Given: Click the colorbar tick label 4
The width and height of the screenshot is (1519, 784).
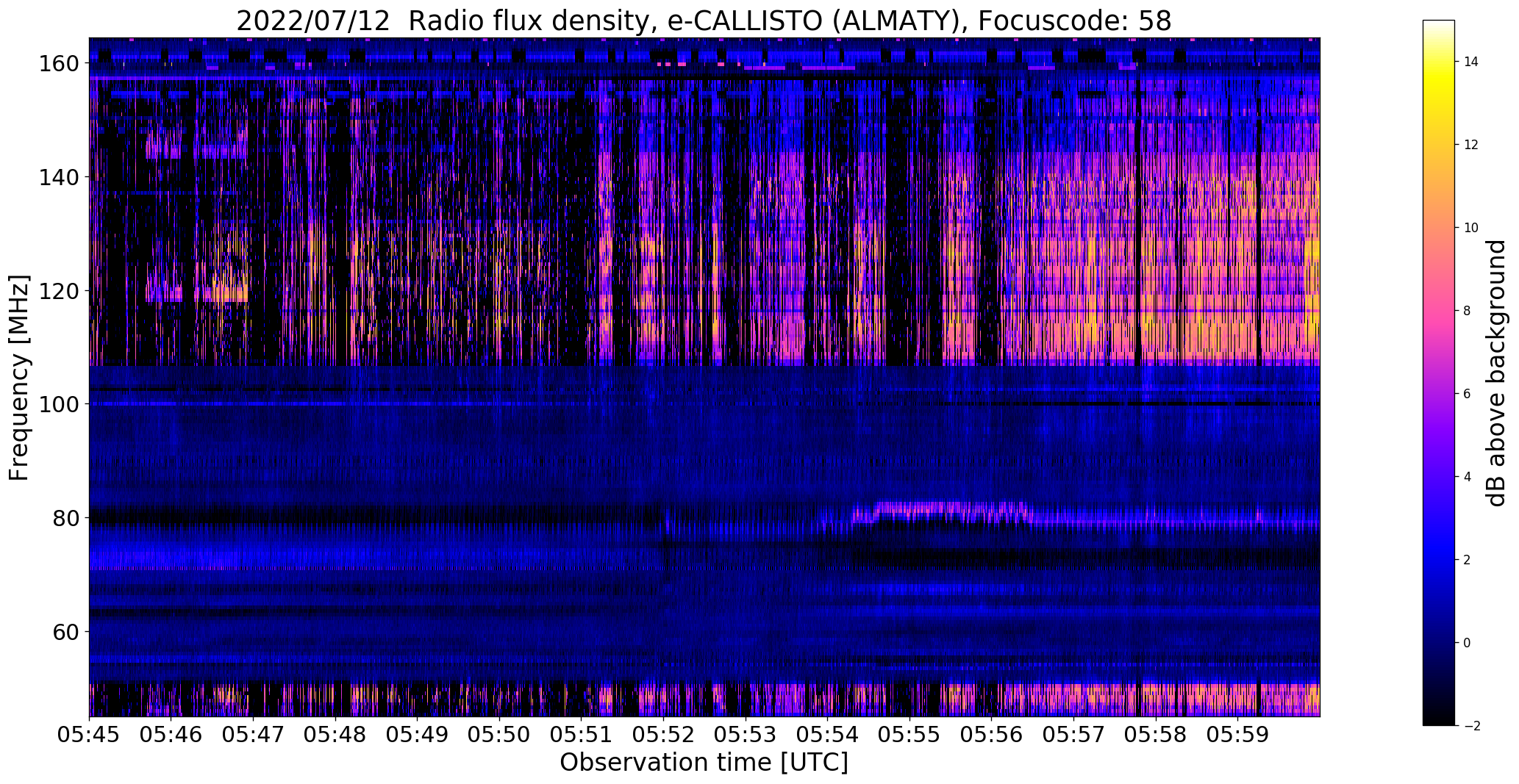Looking at the screenshot, I should coord(1468,477).
